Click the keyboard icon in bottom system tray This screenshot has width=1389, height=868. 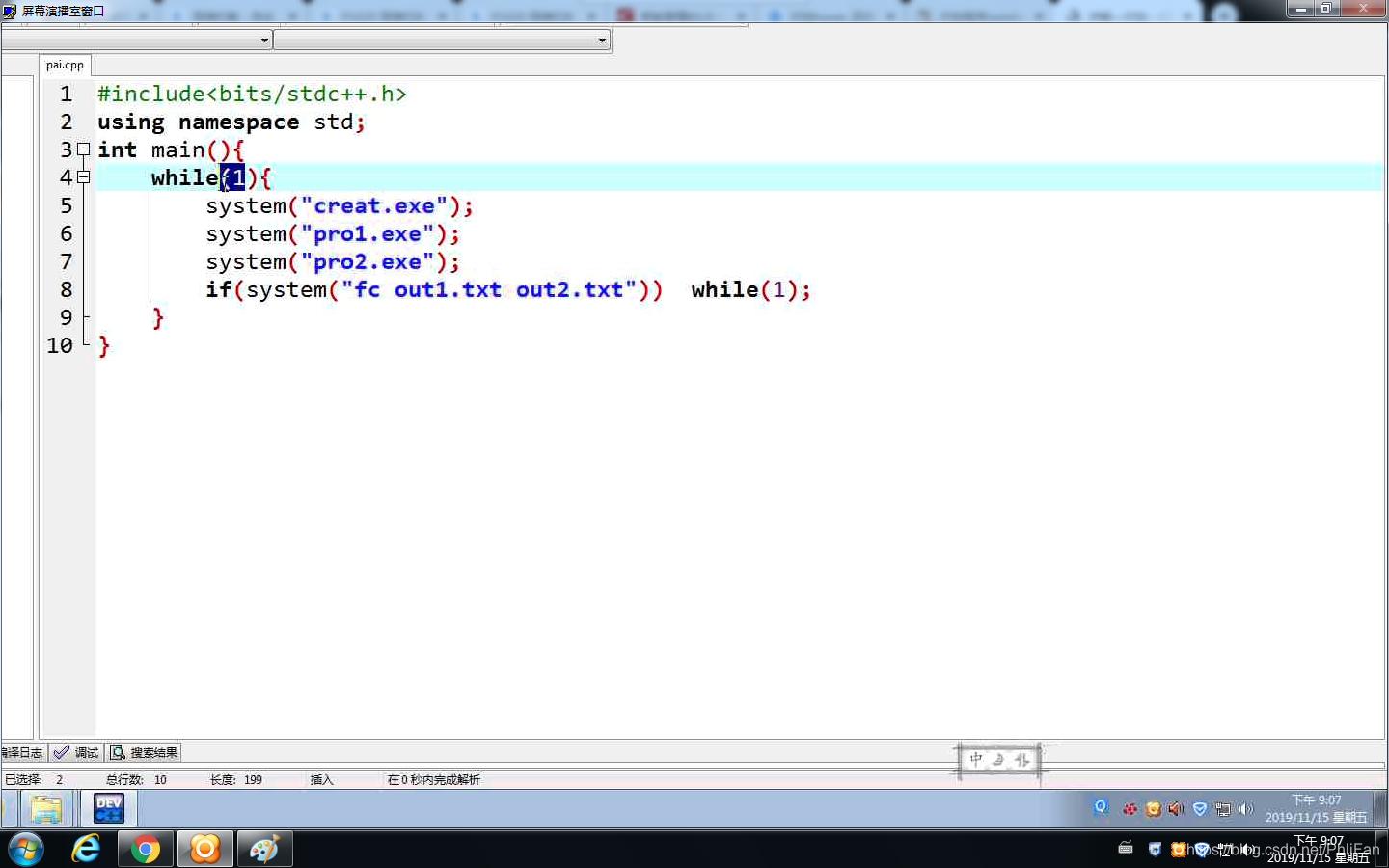1126,849
